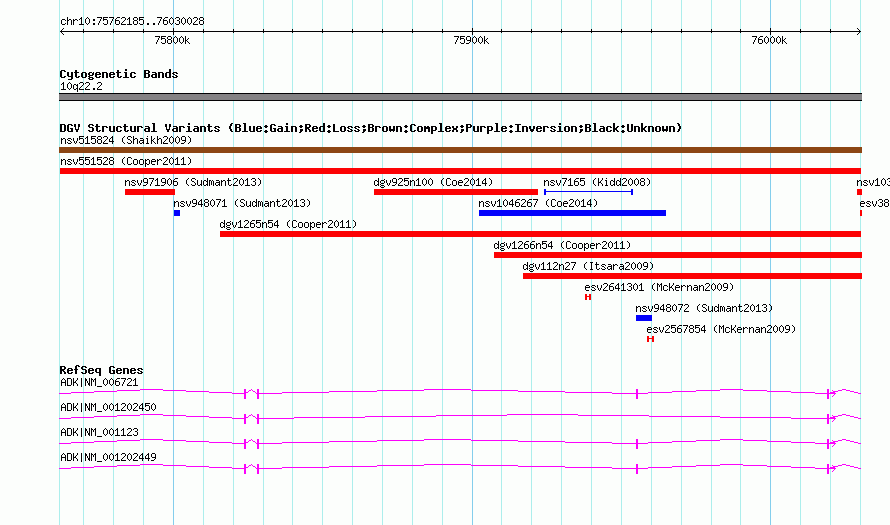Select the blue nsv948072 gain marker
Viewport: 890px width, 525px height.
point(644,318)
